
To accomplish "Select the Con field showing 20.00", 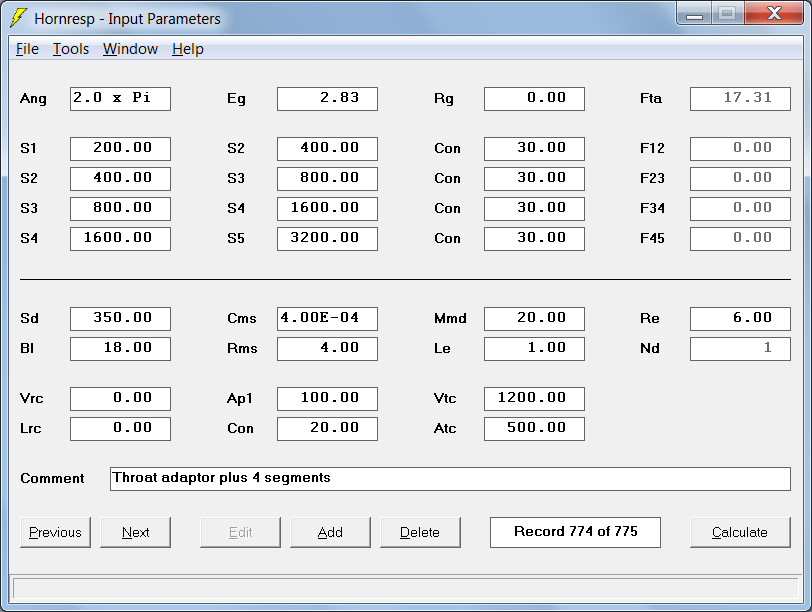I will (x=327, y=429).
